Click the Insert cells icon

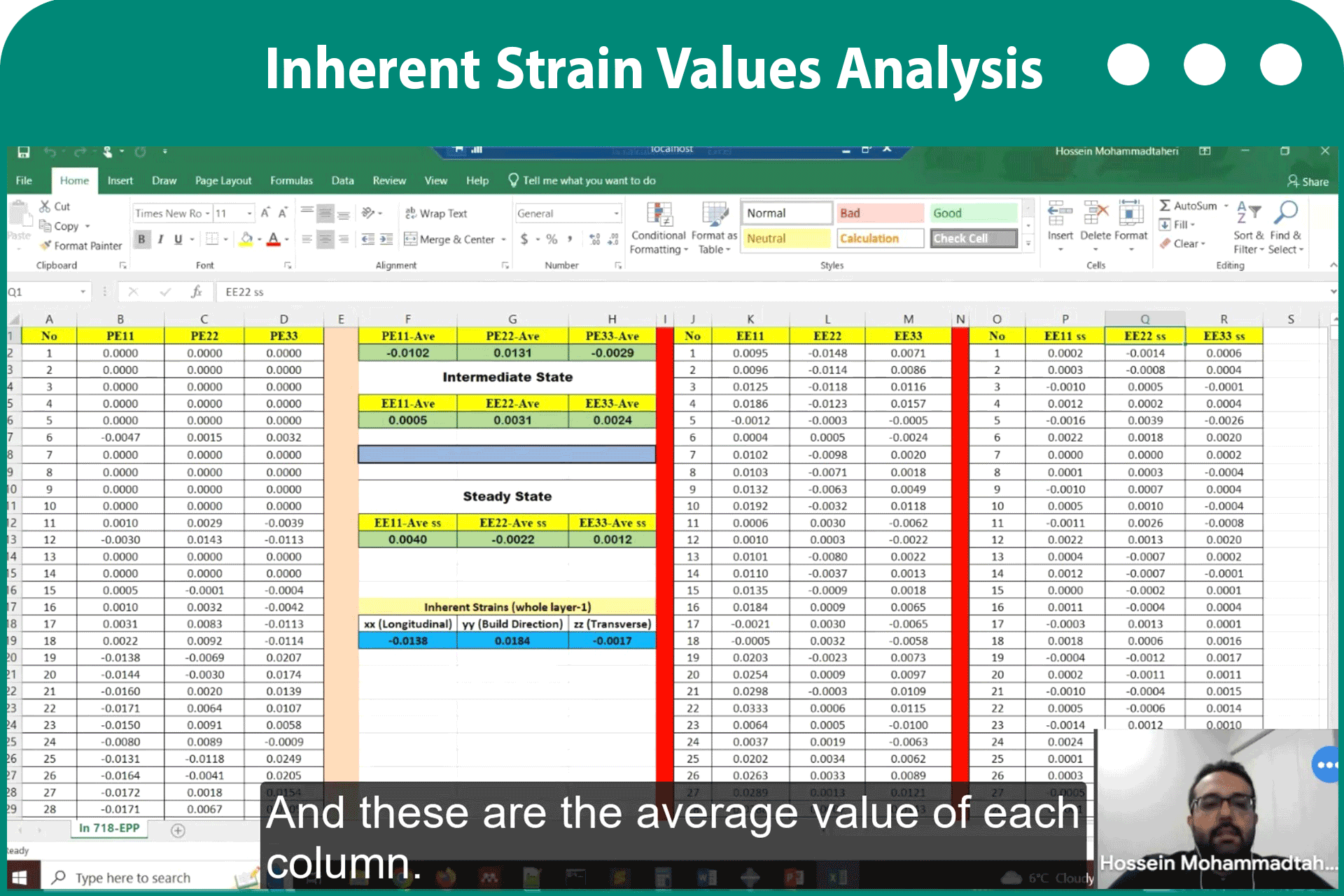click(1060, 212)
